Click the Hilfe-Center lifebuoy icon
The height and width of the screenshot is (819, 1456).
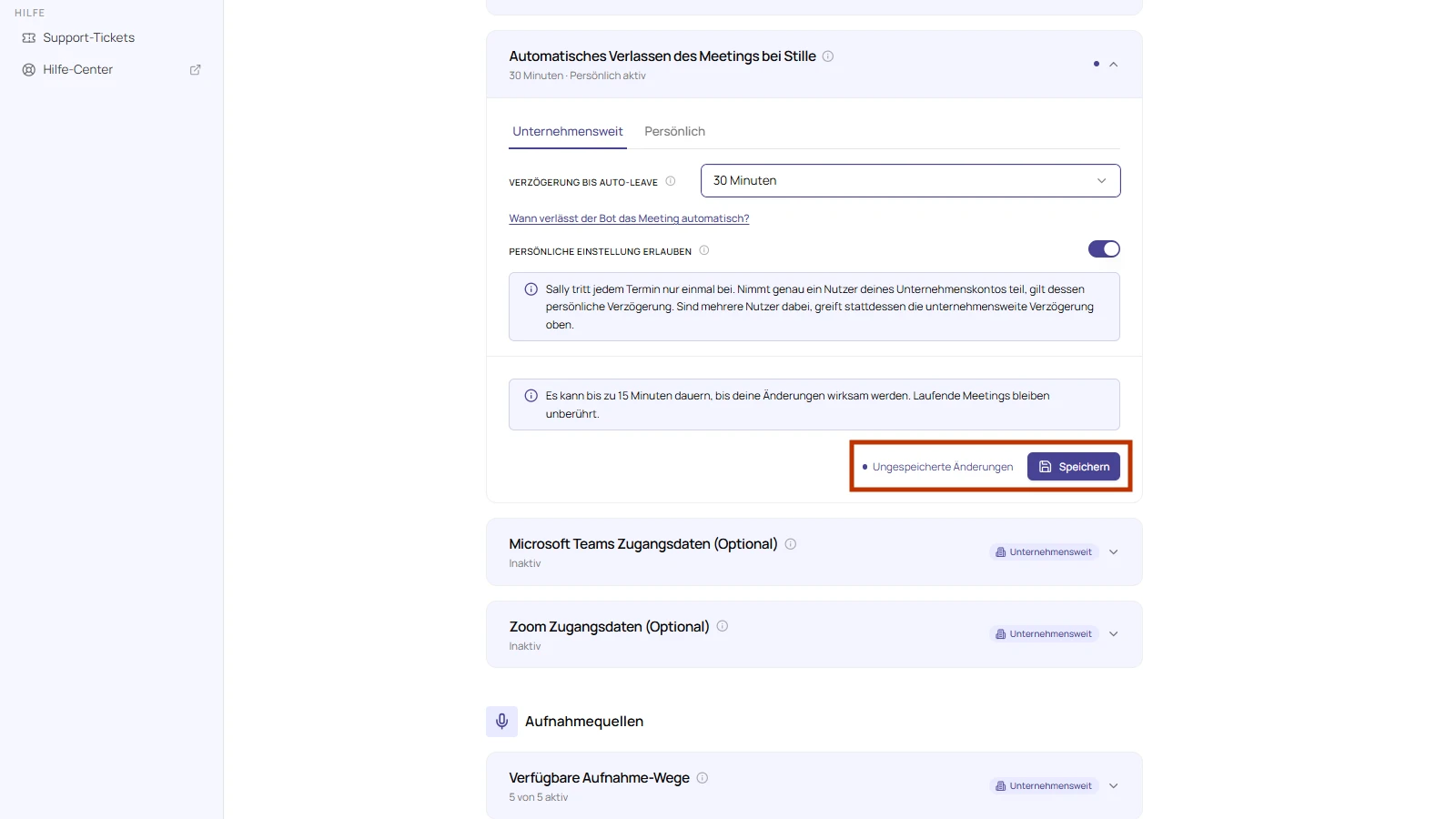click(x=29, y=69)
